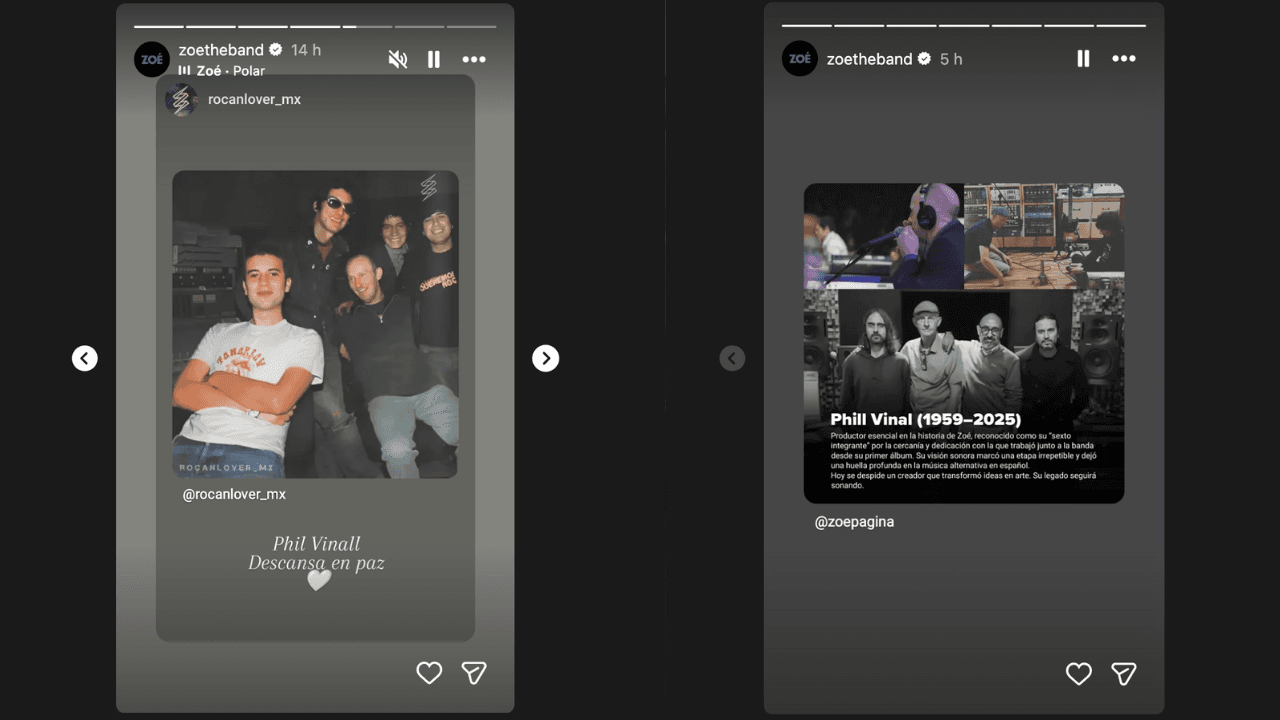Open zoetheband profile from right story header
Viewport: 1280px width, 720px height.
869,59
